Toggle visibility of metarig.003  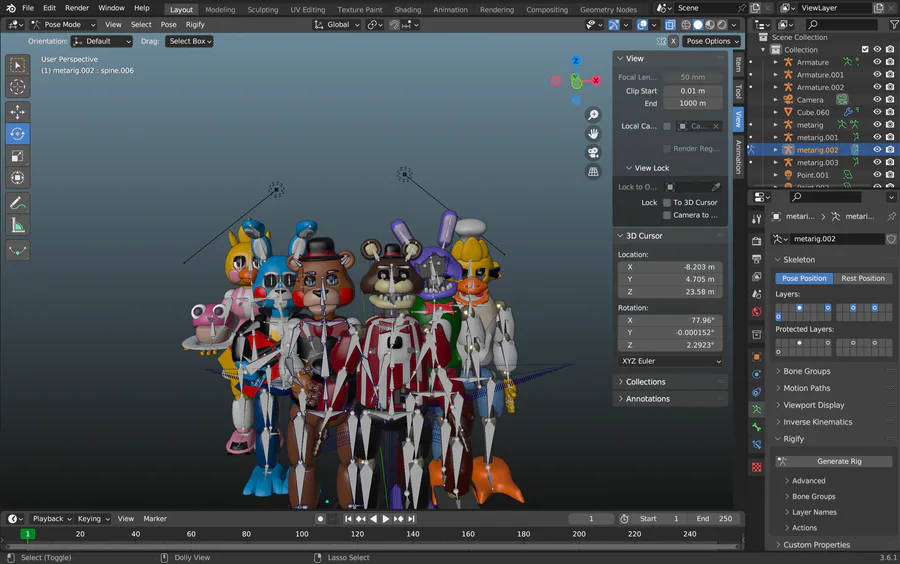click(x=877, y=162)
